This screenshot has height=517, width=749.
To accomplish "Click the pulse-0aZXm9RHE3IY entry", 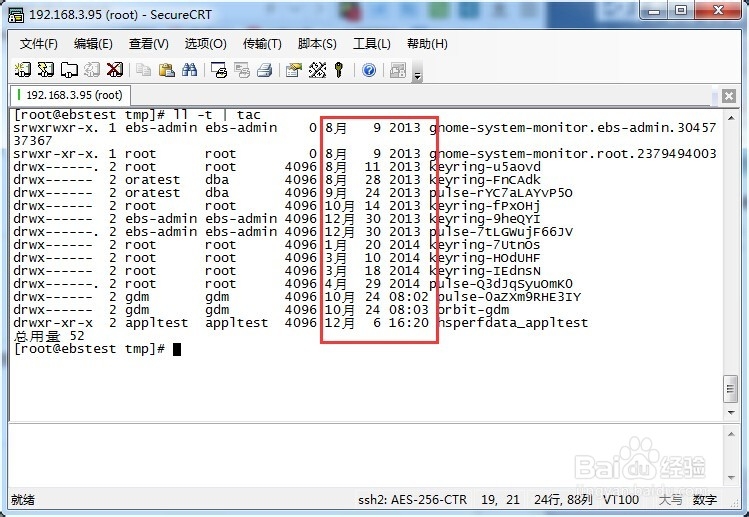I will point(509,297).
